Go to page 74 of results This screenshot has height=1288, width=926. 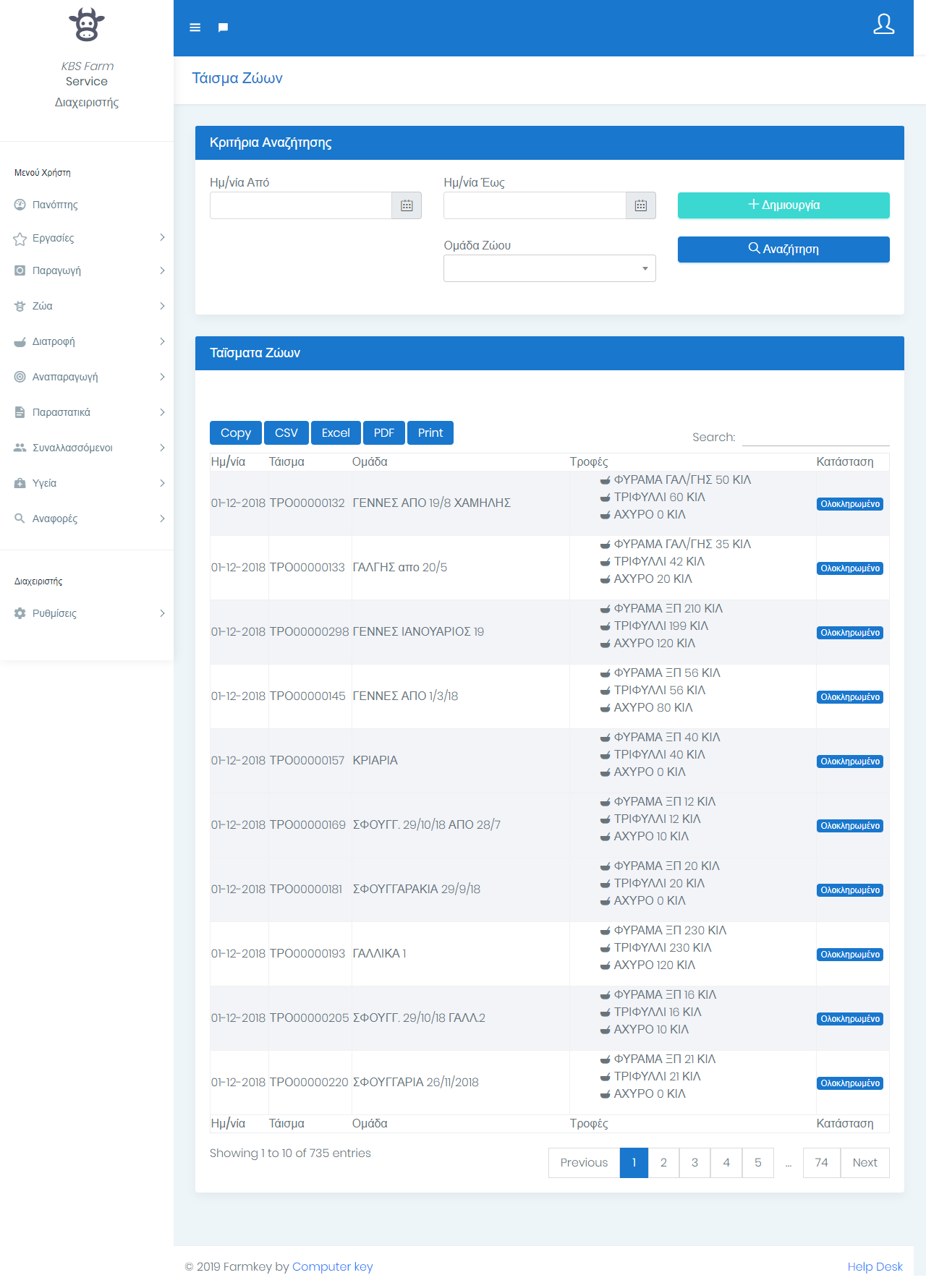[x=821, y=1162]
